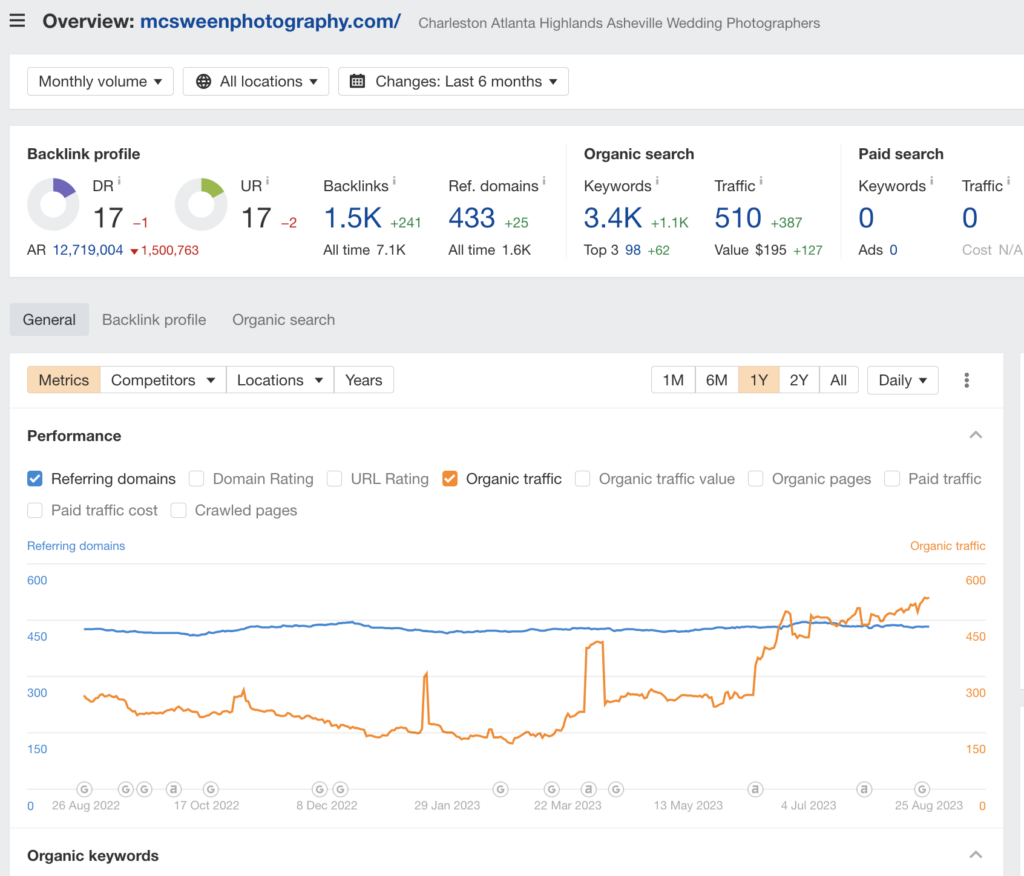Click info icon beside Paid search Keywords

pos(931,181)
